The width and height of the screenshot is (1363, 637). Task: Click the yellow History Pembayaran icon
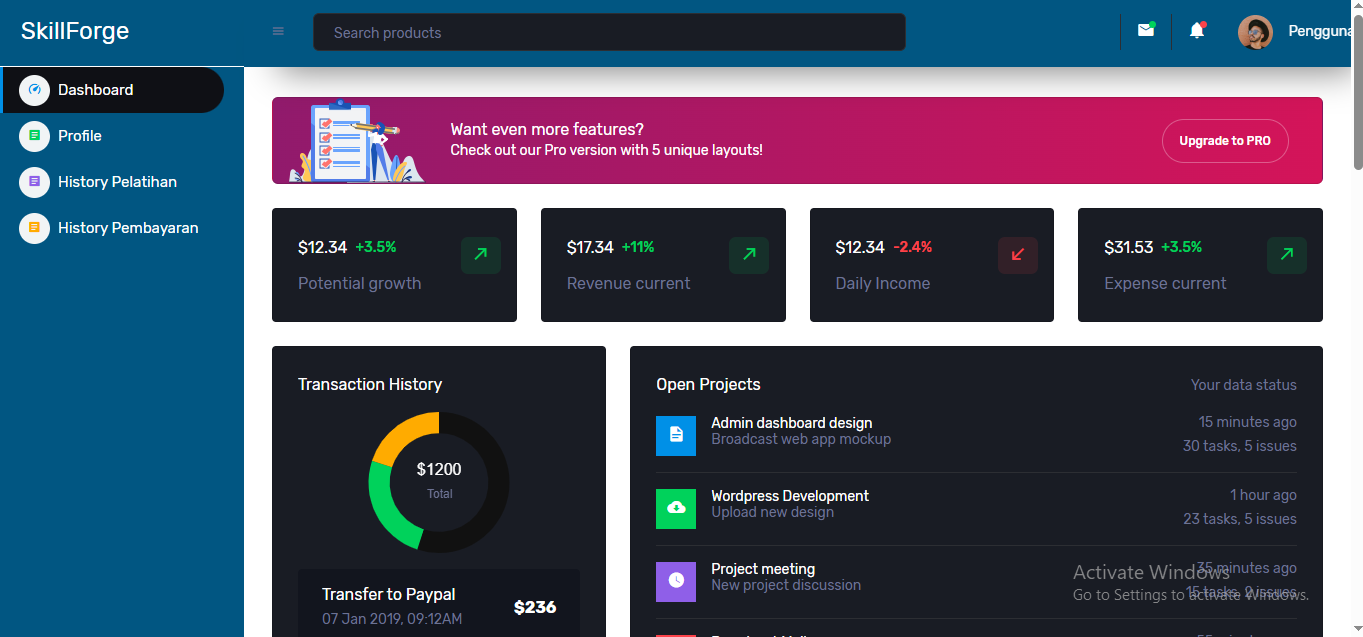(34, 228)
